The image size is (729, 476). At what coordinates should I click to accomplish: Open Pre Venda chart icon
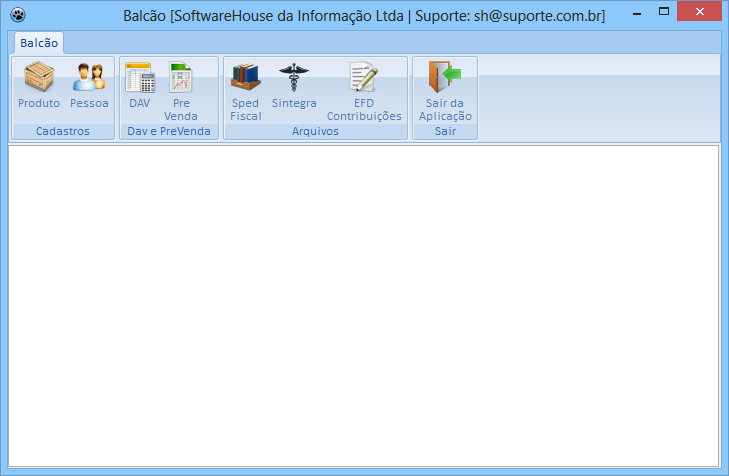(x=181, y=77)
